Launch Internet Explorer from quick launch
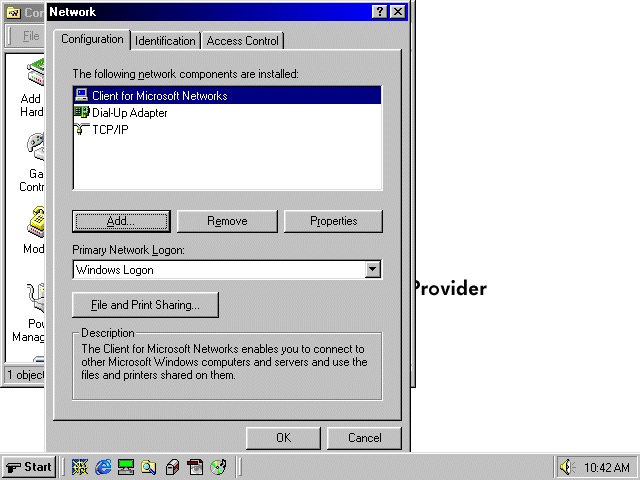640x480 pixels. pos(103,467)
